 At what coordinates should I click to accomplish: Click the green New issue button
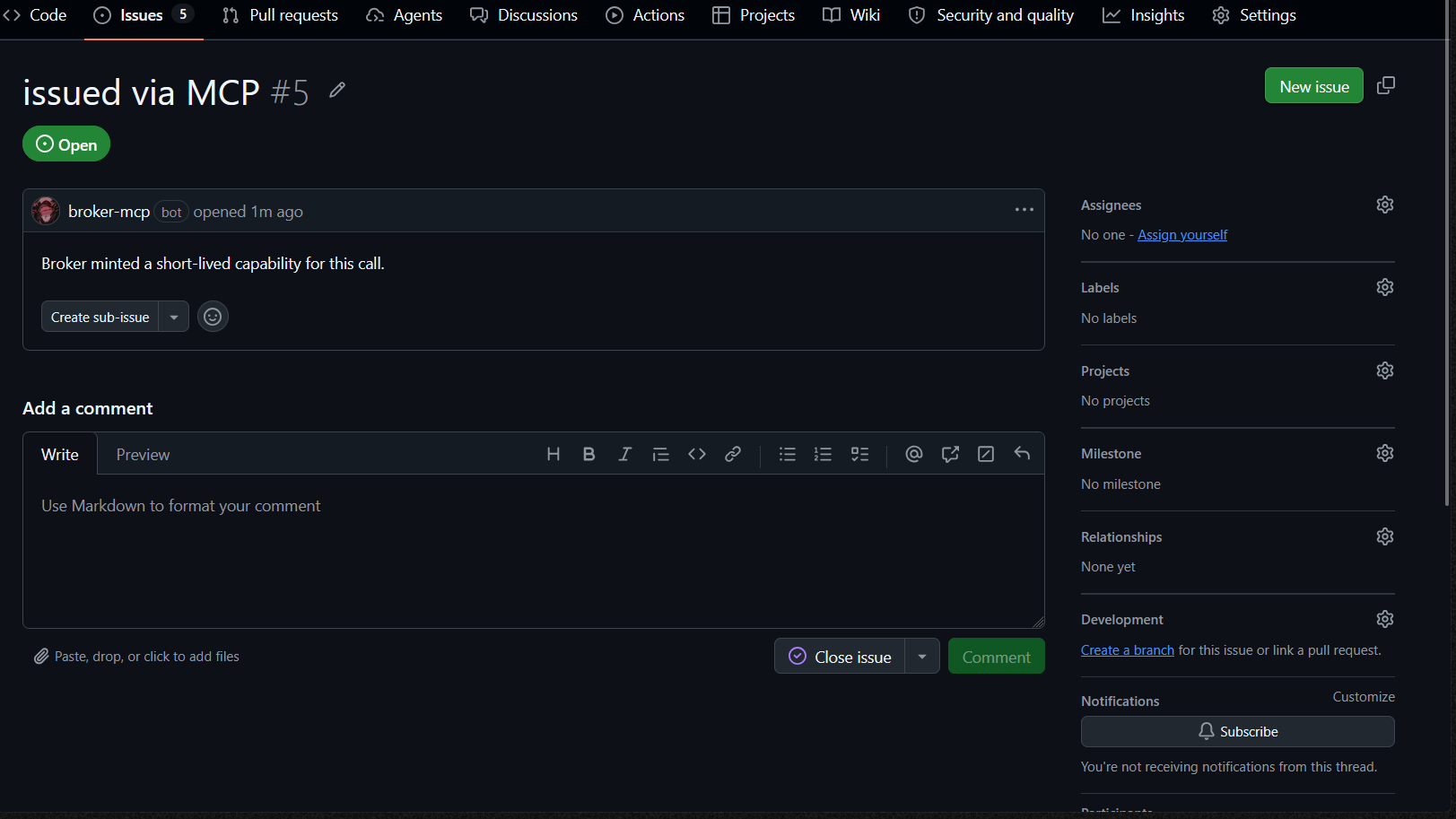tap(1313, 86)
